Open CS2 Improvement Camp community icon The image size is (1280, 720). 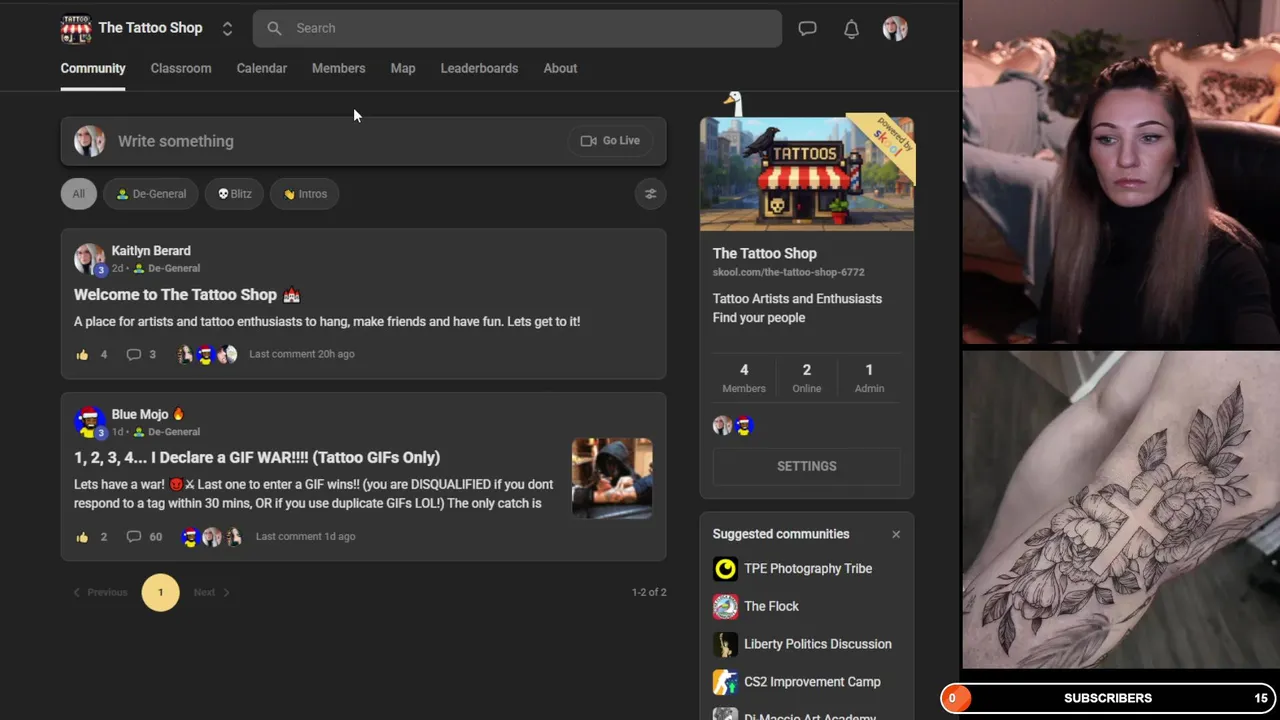click(x=725, y=683)
